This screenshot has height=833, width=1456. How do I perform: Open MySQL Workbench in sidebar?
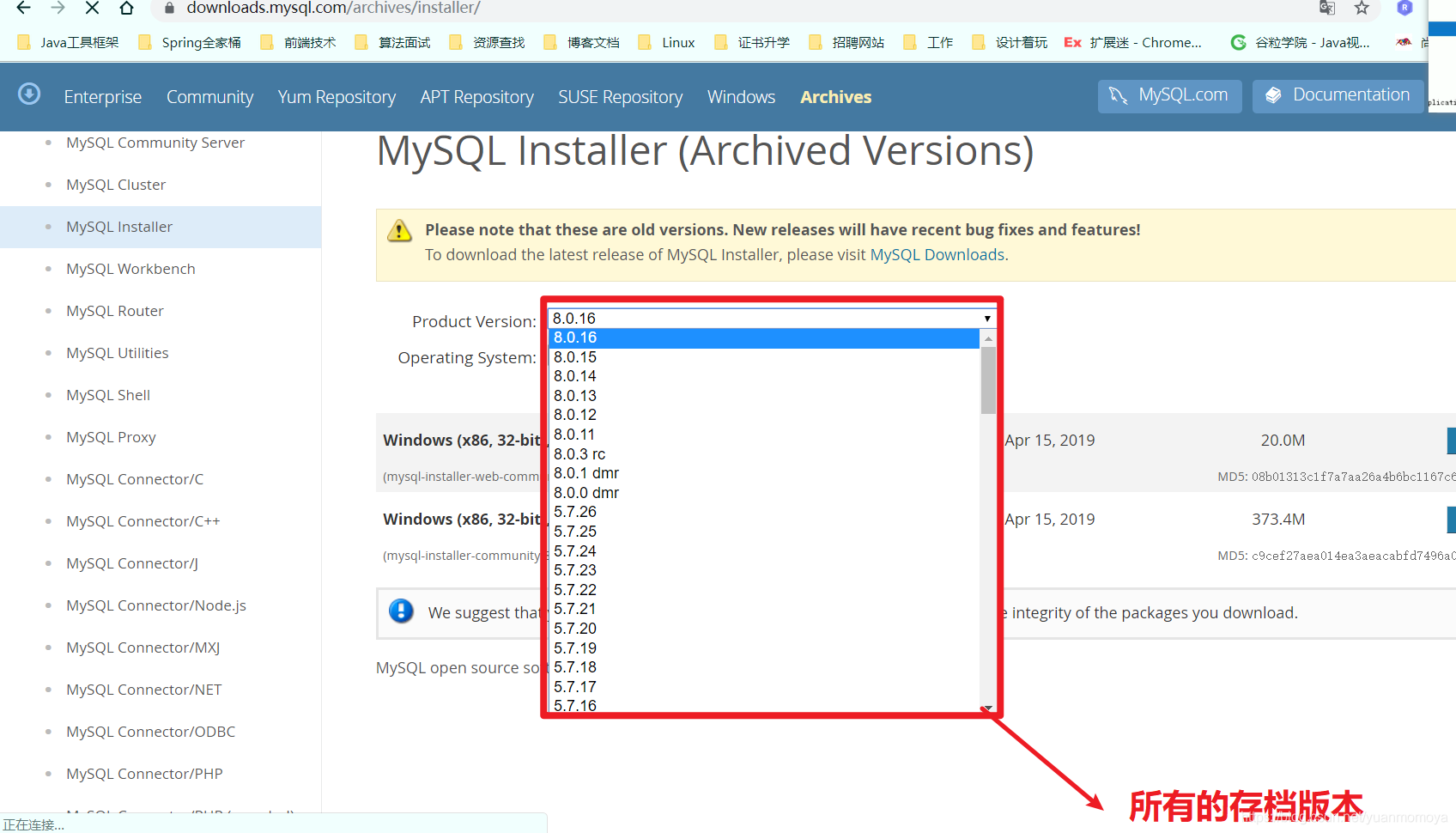130,269
